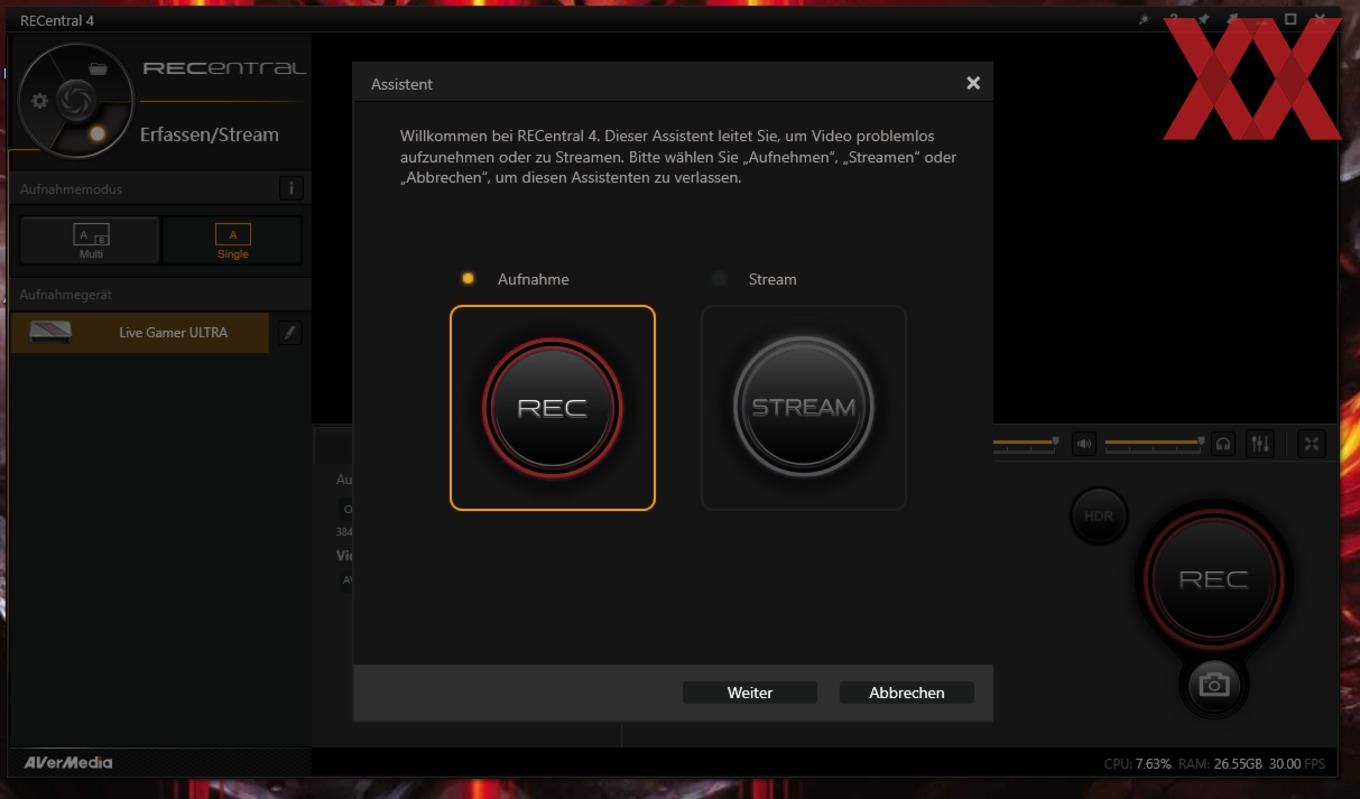Click the Aufnahmemodus info icon
This screenshot has width=1360, height=799.
[291, 188]
